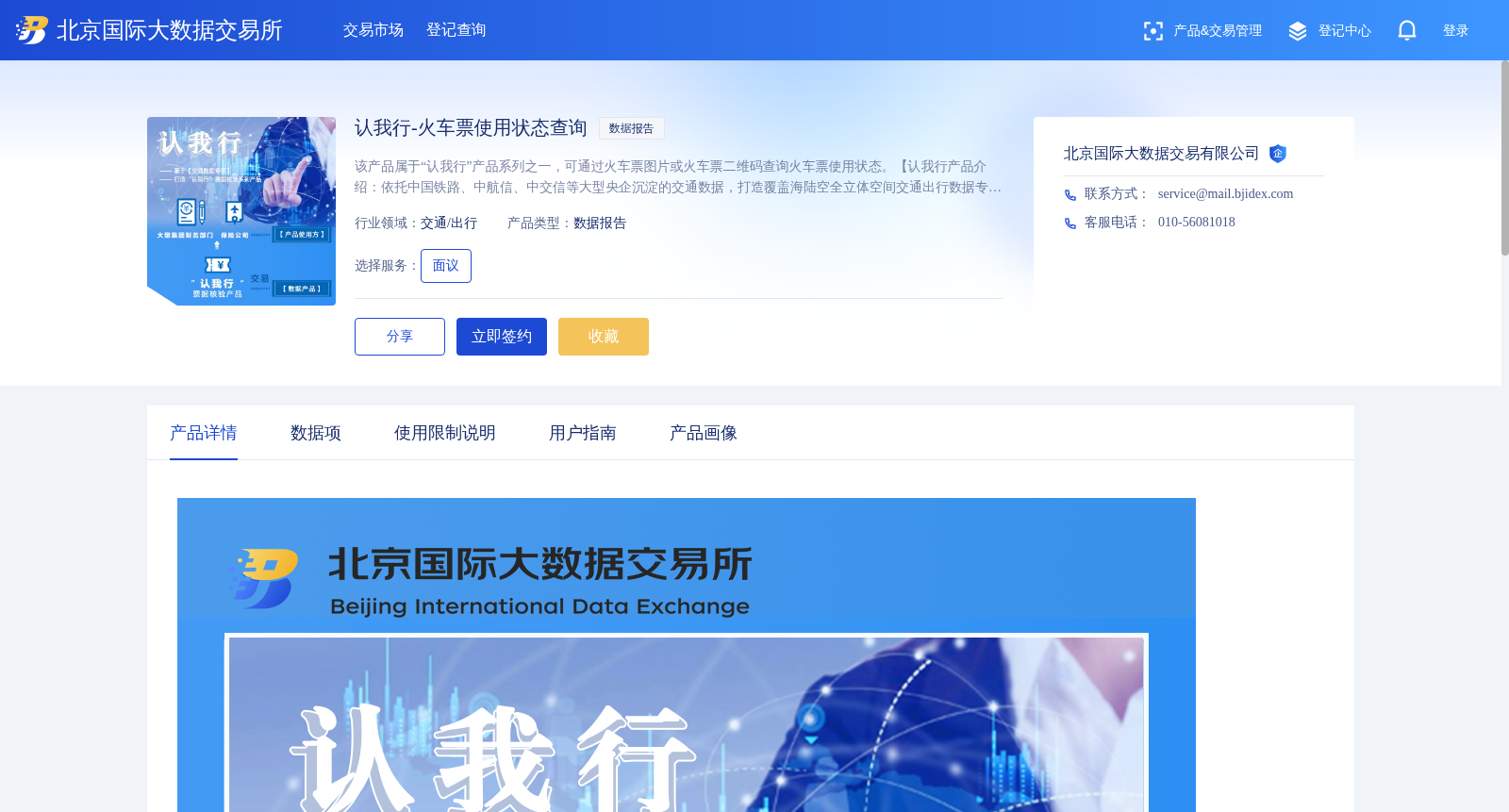
Task: Click the 客服电话 label
Action: [1116, 223]
